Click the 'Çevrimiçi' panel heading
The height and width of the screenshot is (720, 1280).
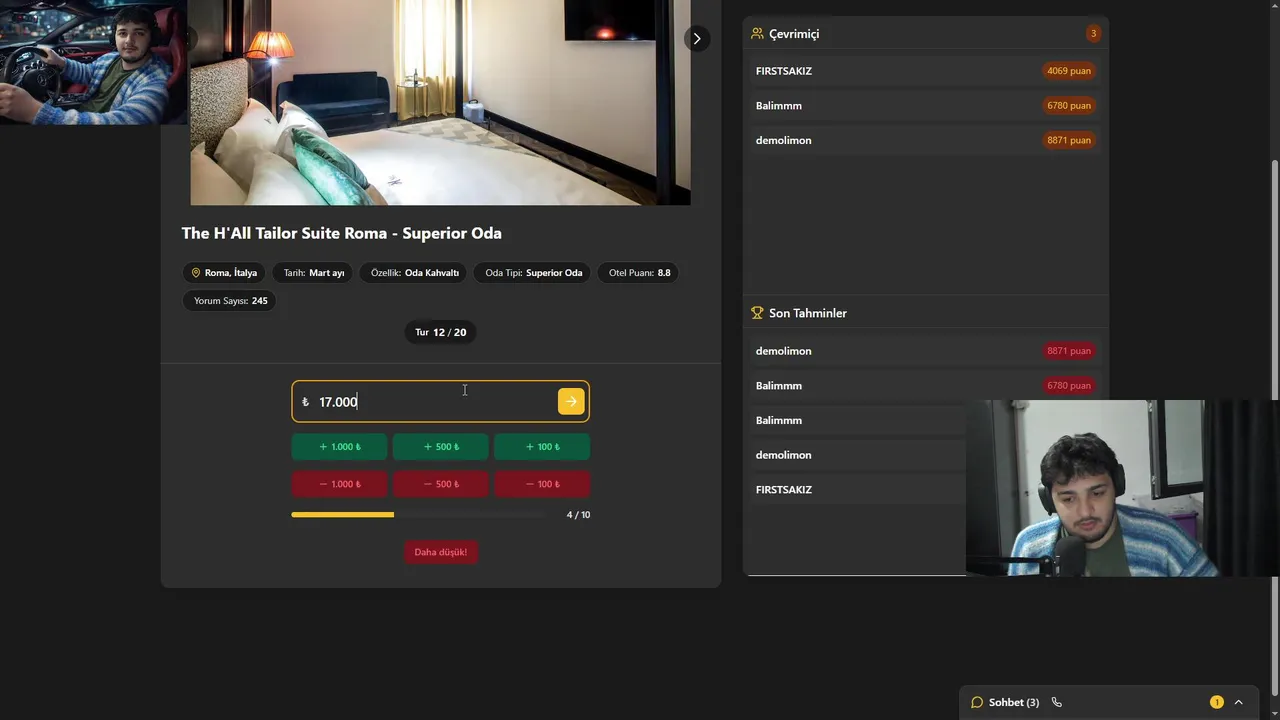coord(794,34)
